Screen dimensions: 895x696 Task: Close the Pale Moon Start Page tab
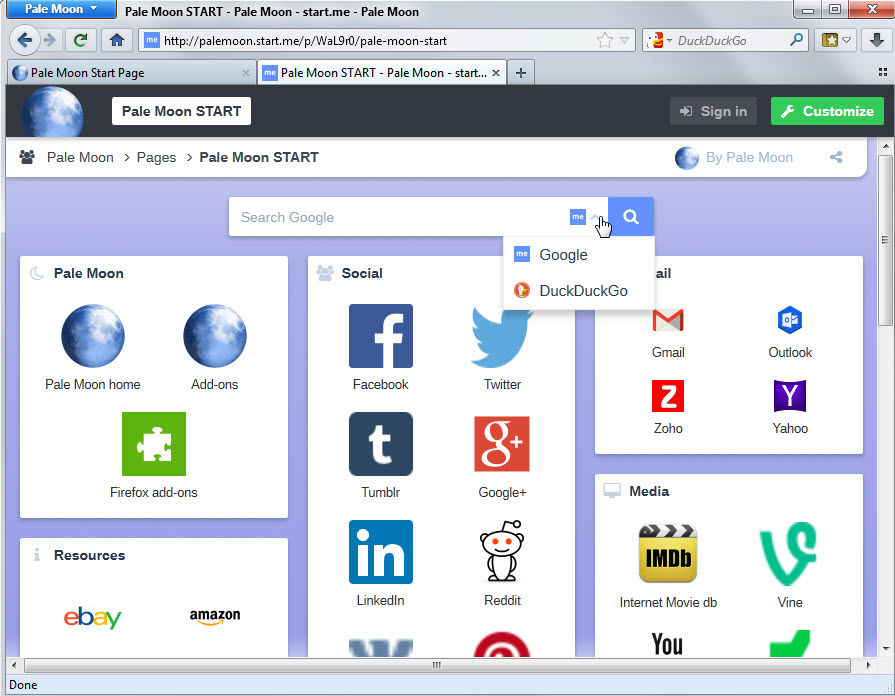click(245, 73)
